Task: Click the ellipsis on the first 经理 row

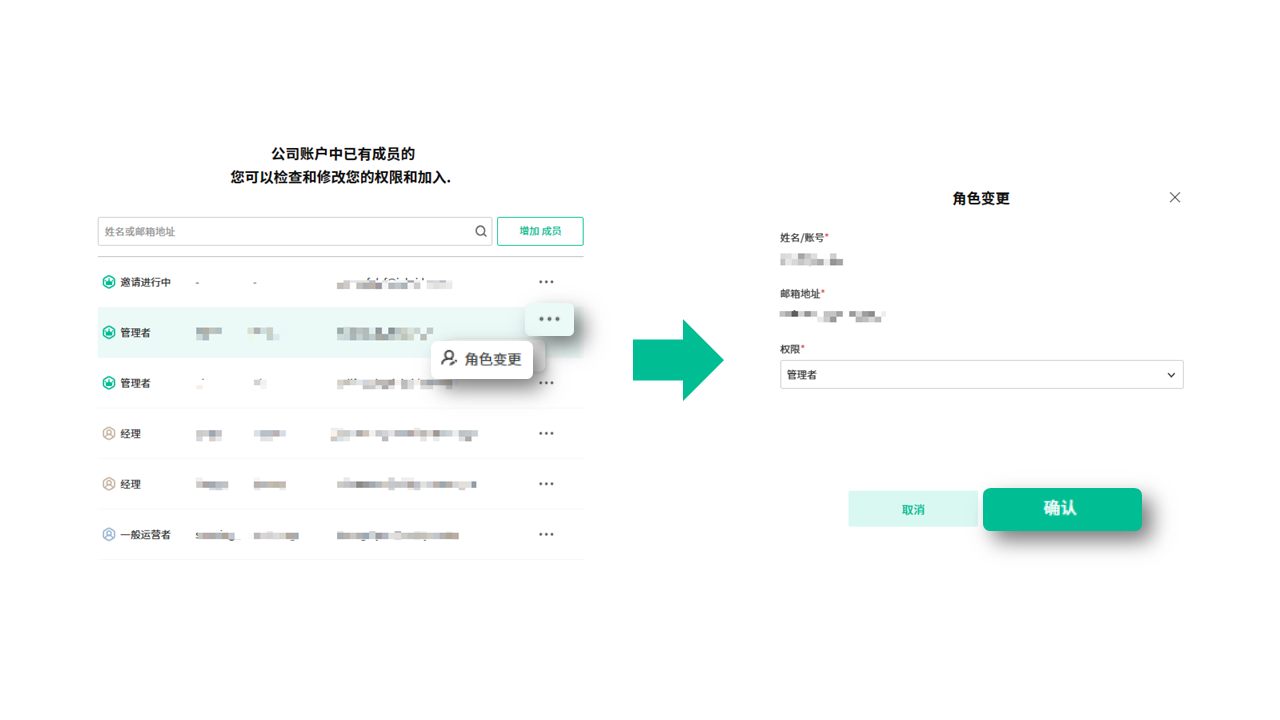Action: pos(546,433)
